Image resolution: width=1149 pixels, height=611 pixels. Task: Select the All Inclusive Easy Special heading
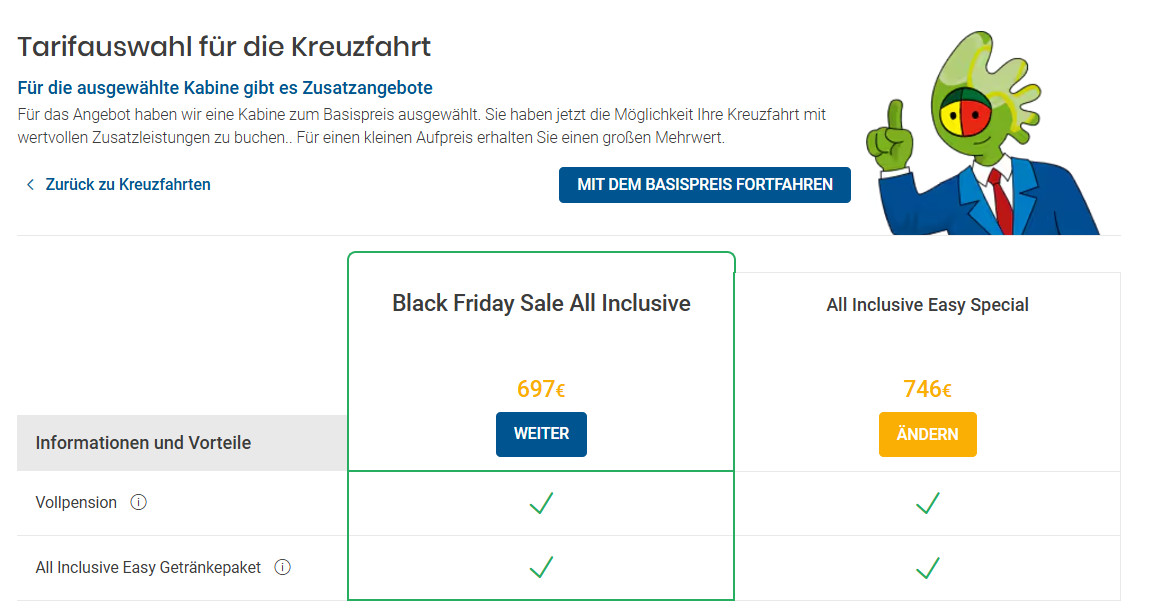tap(927, 305)
